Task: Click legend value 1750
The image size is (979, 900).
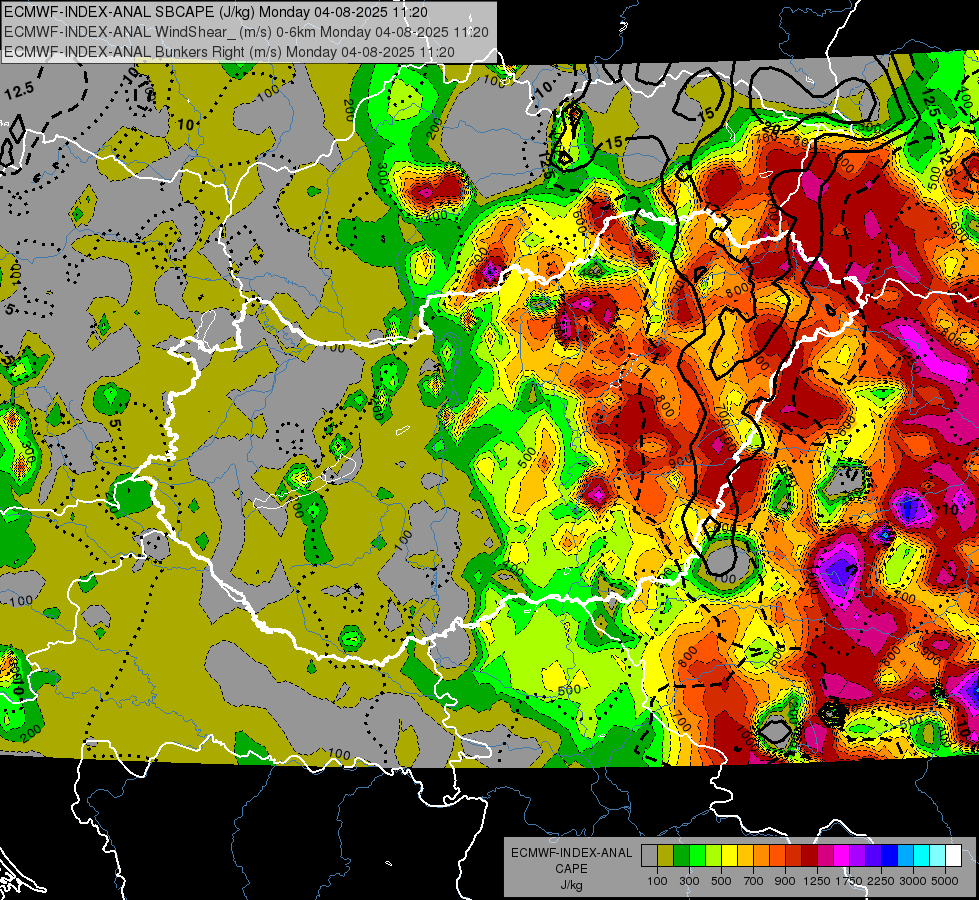Action: 849,881
